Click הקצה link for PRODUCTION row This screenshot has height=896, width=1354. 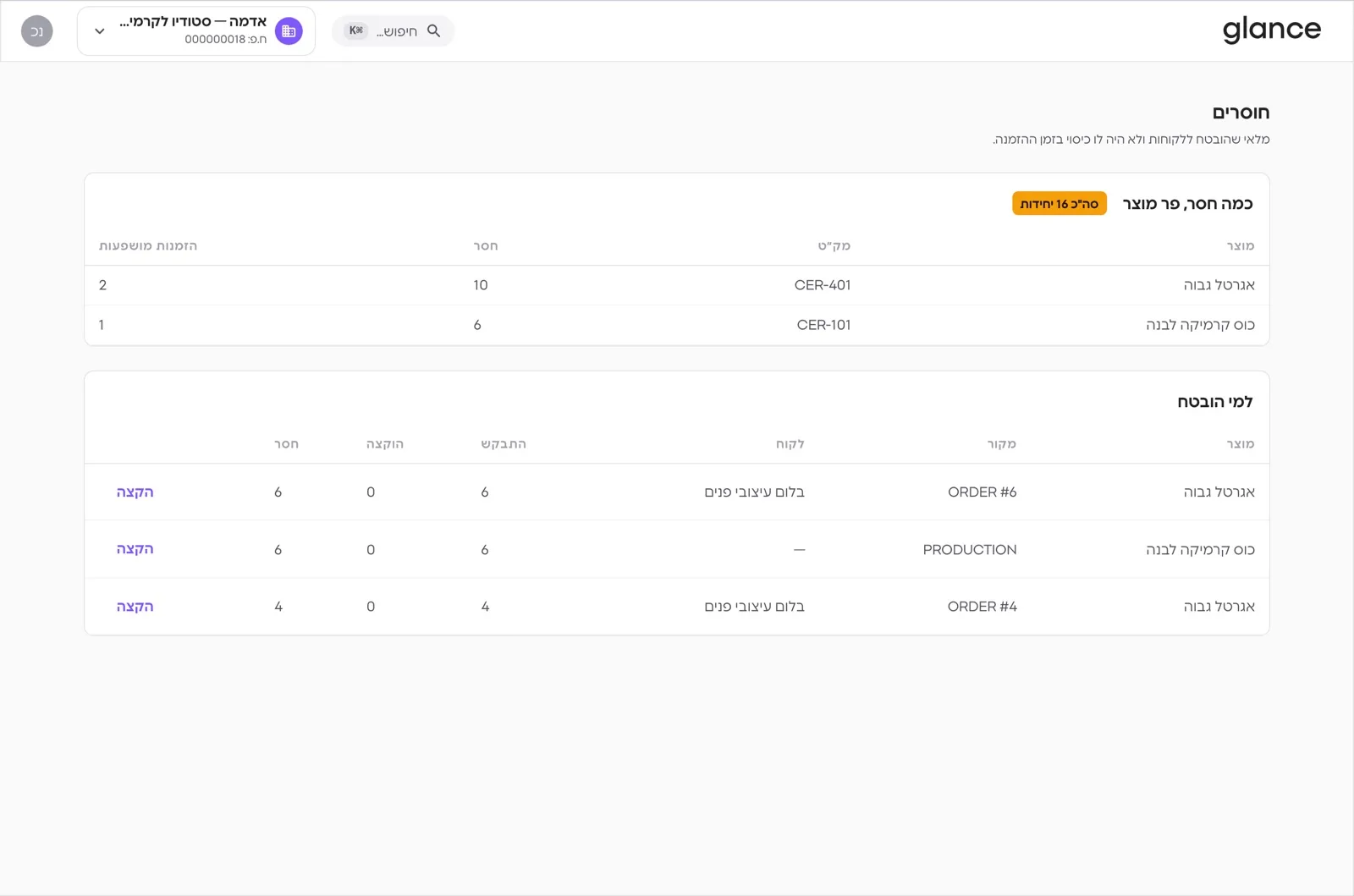pos(135,549)
